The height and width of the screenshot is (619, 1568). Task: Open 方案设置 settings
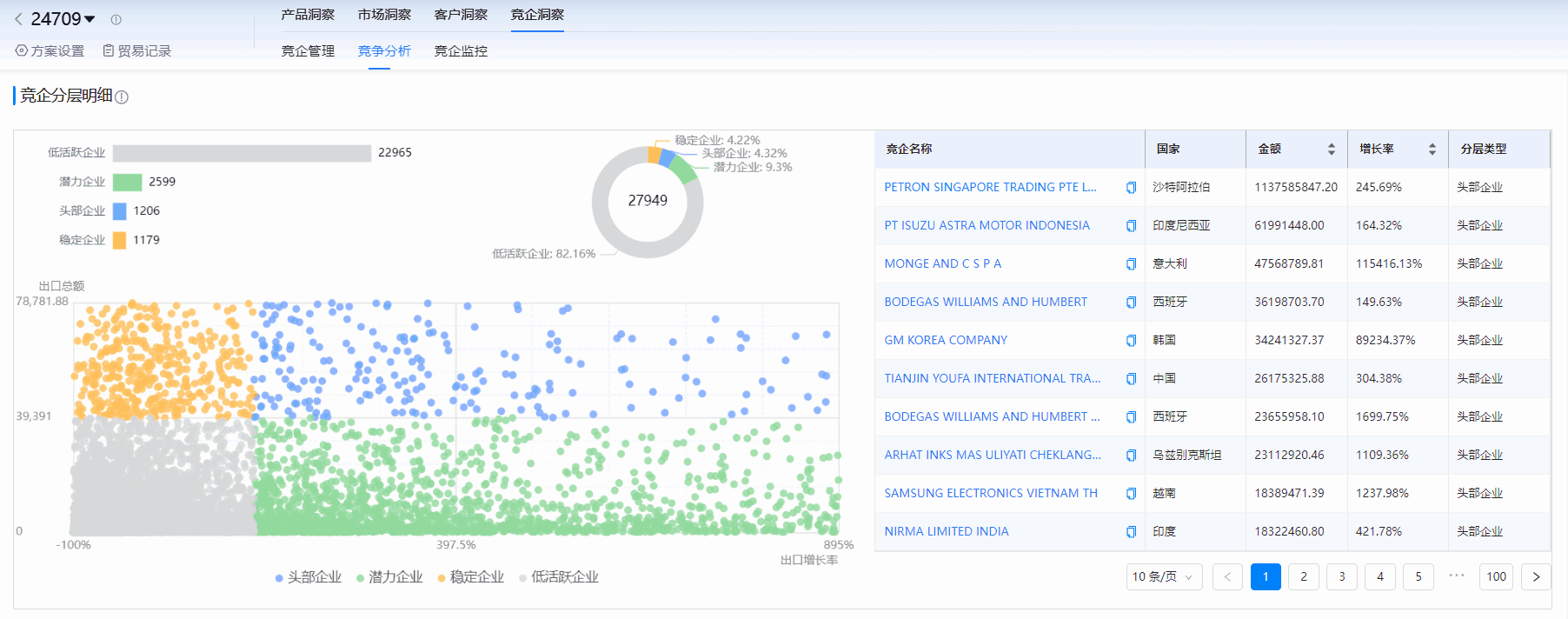(x=50, y=51)
